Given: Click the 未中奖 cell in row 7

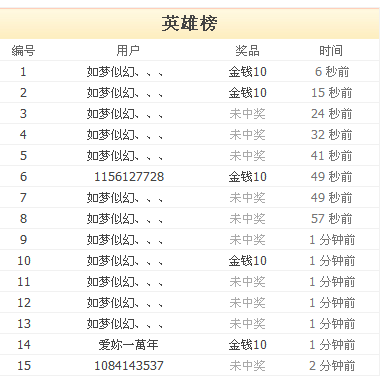Looking at the screenshot, I should [247, 198].
